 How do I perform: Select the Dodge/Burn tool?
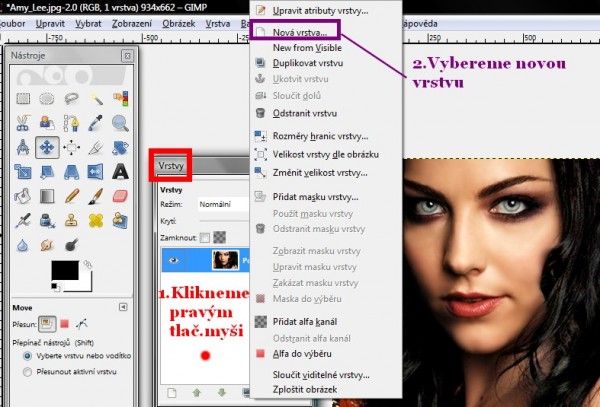coord(71,245)
